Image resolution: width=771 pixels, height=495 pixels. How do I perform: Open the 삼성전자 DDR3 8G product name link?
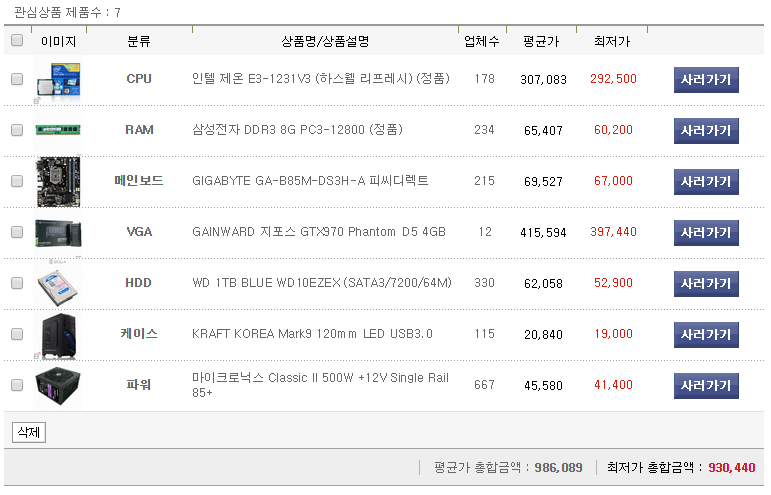click(x=297, y=130)
